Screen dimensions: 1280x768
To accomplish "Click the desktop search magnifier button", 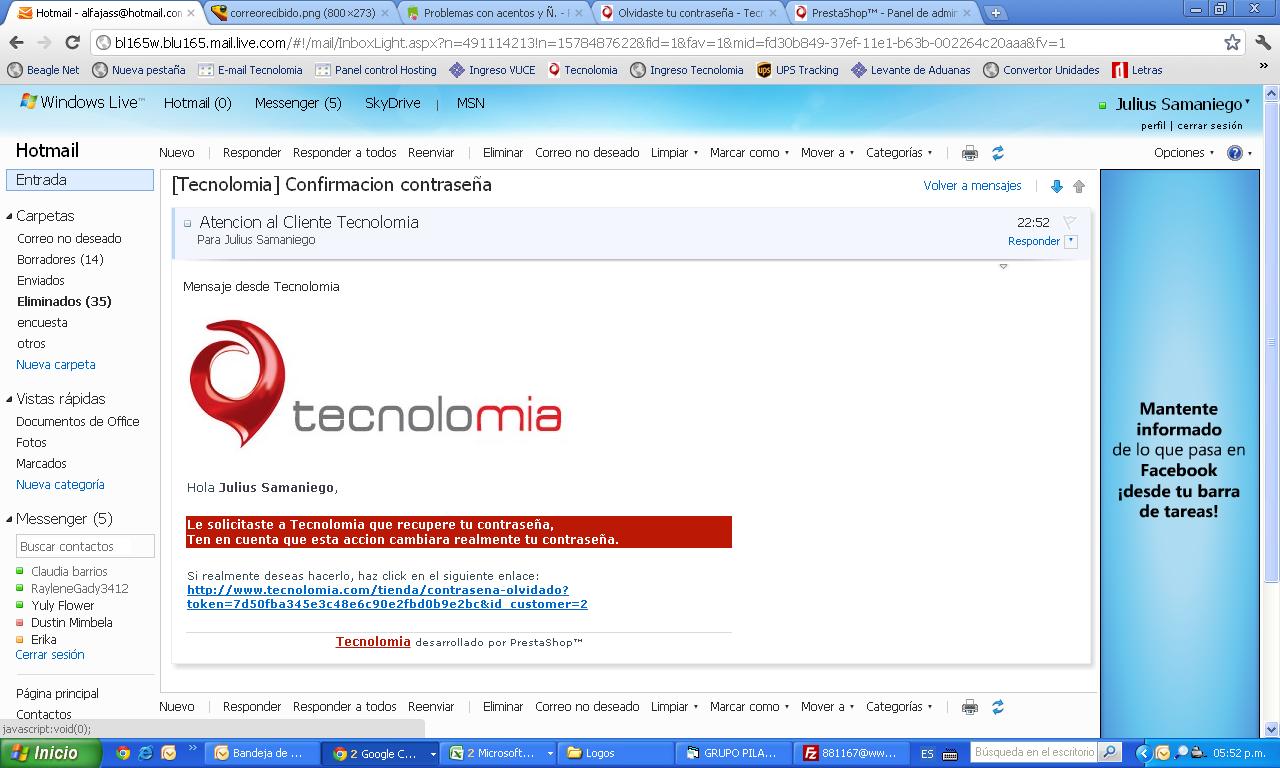I will point(1109,752).
